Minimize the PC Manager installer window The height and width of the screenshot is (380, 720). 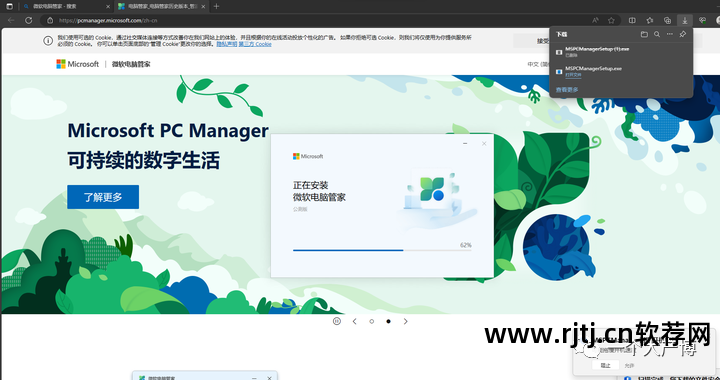465,144
